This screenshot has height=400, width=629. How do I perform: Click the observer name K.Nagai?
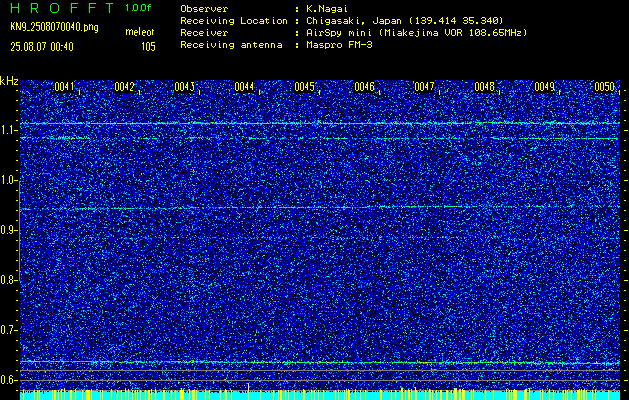point(327,9)
